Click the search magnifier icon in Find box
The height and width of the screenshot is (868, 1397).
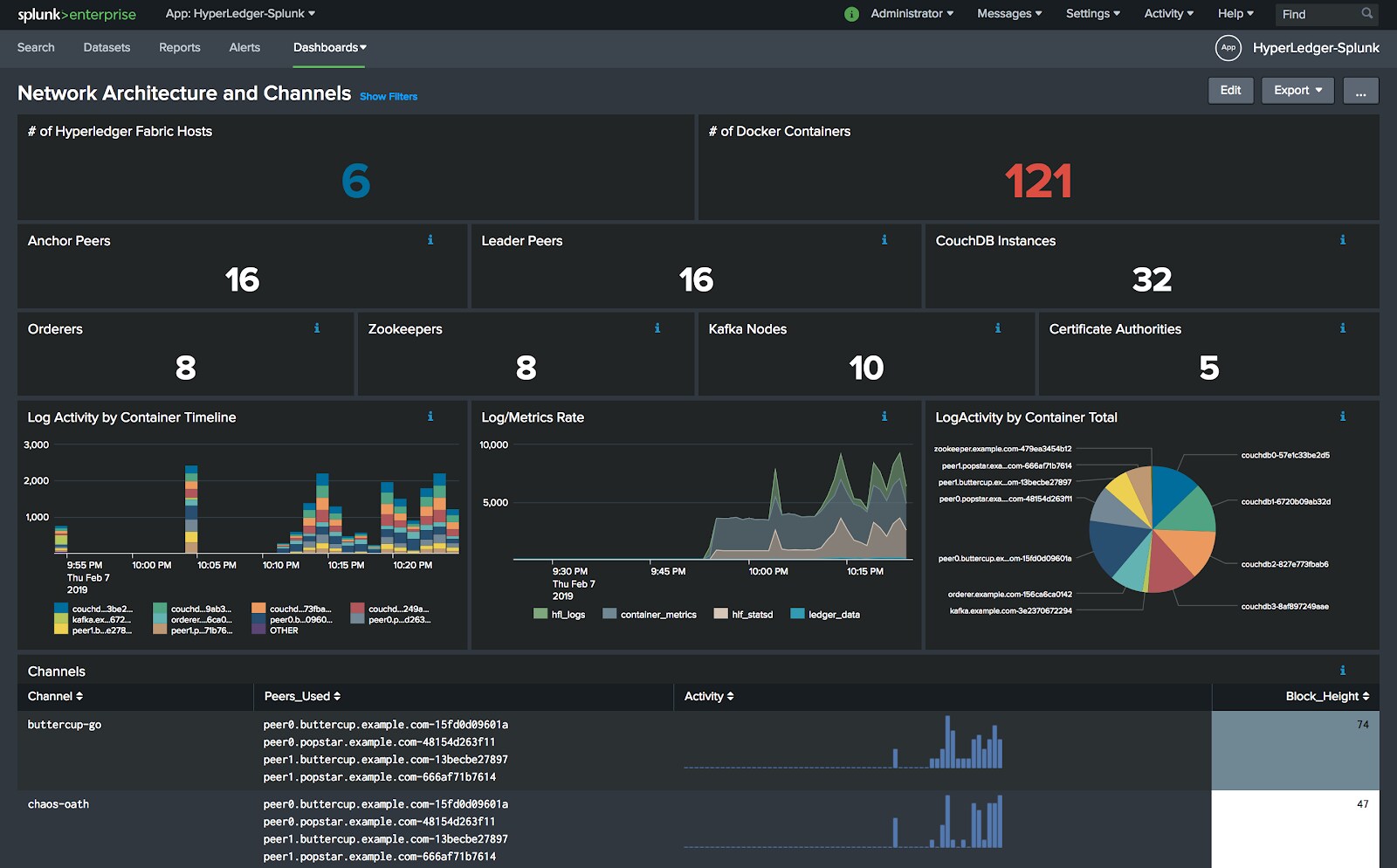(x=1367, y=13)
